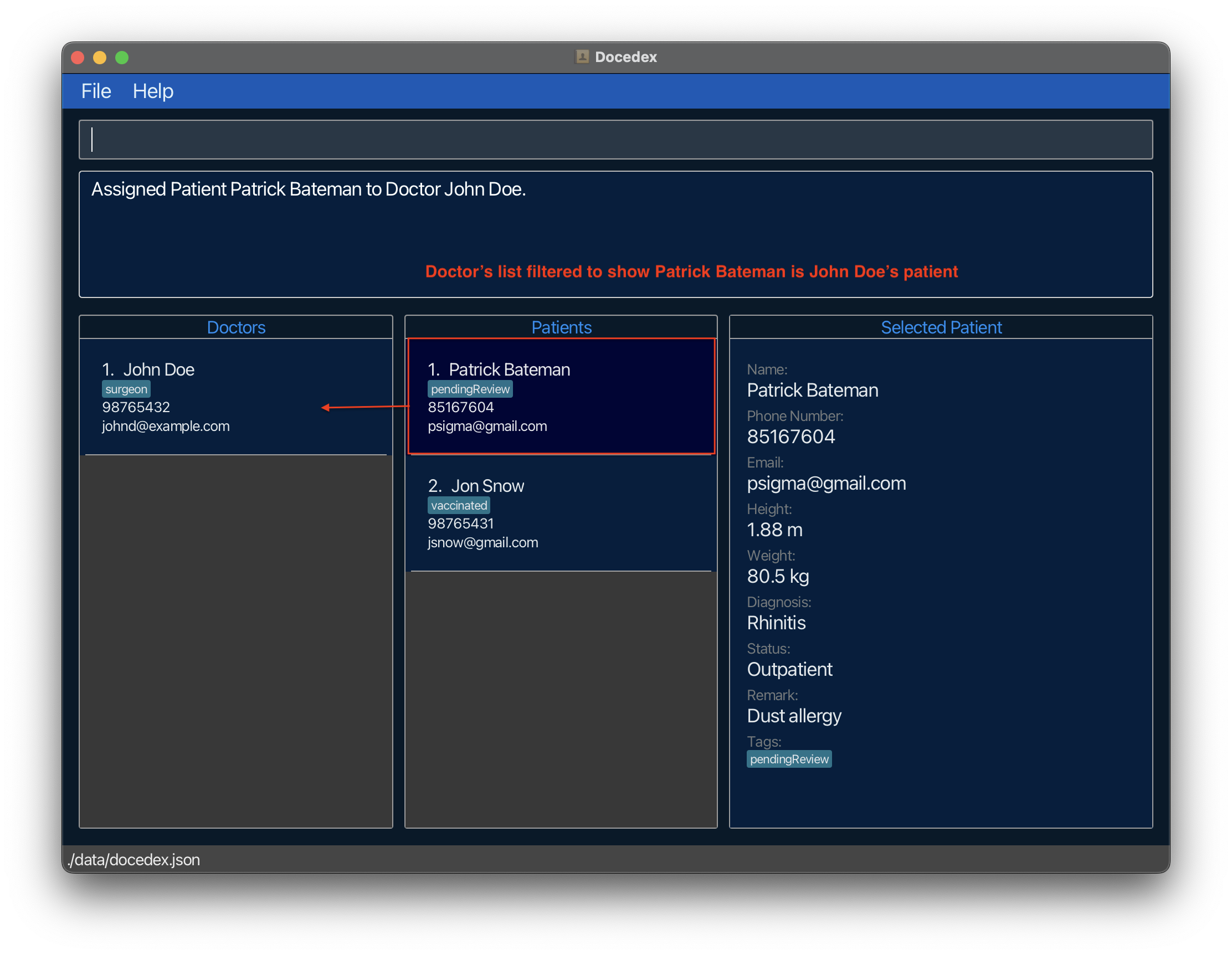Click the Doctors panel header
Viewport: 1232px width, 955px height.
236,327
